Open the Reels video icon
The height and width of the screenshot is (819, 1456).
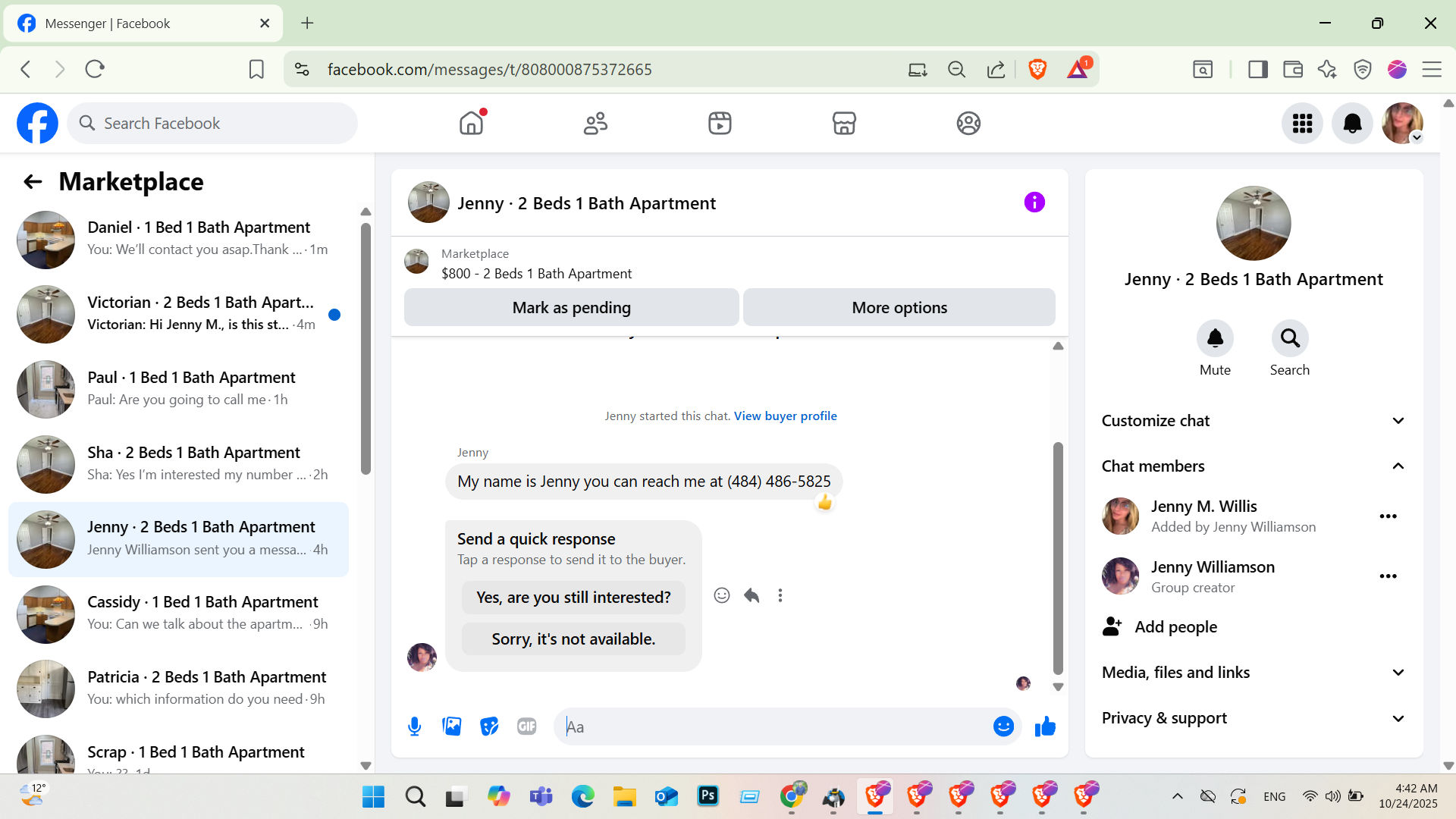pos(720,123)
